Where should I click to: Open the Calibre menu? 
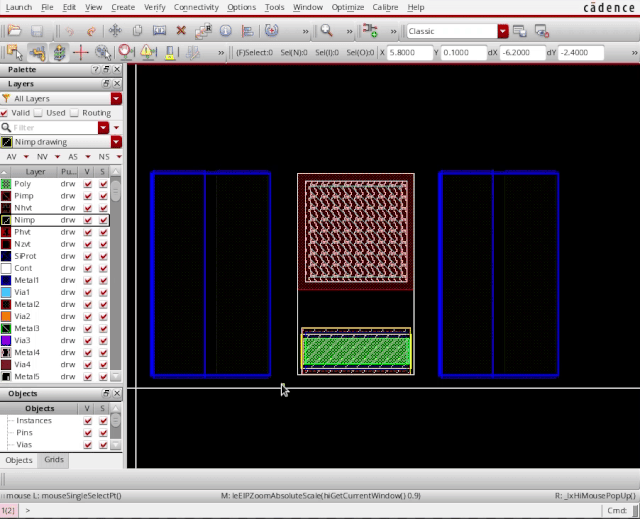click(x=384, y=7)
